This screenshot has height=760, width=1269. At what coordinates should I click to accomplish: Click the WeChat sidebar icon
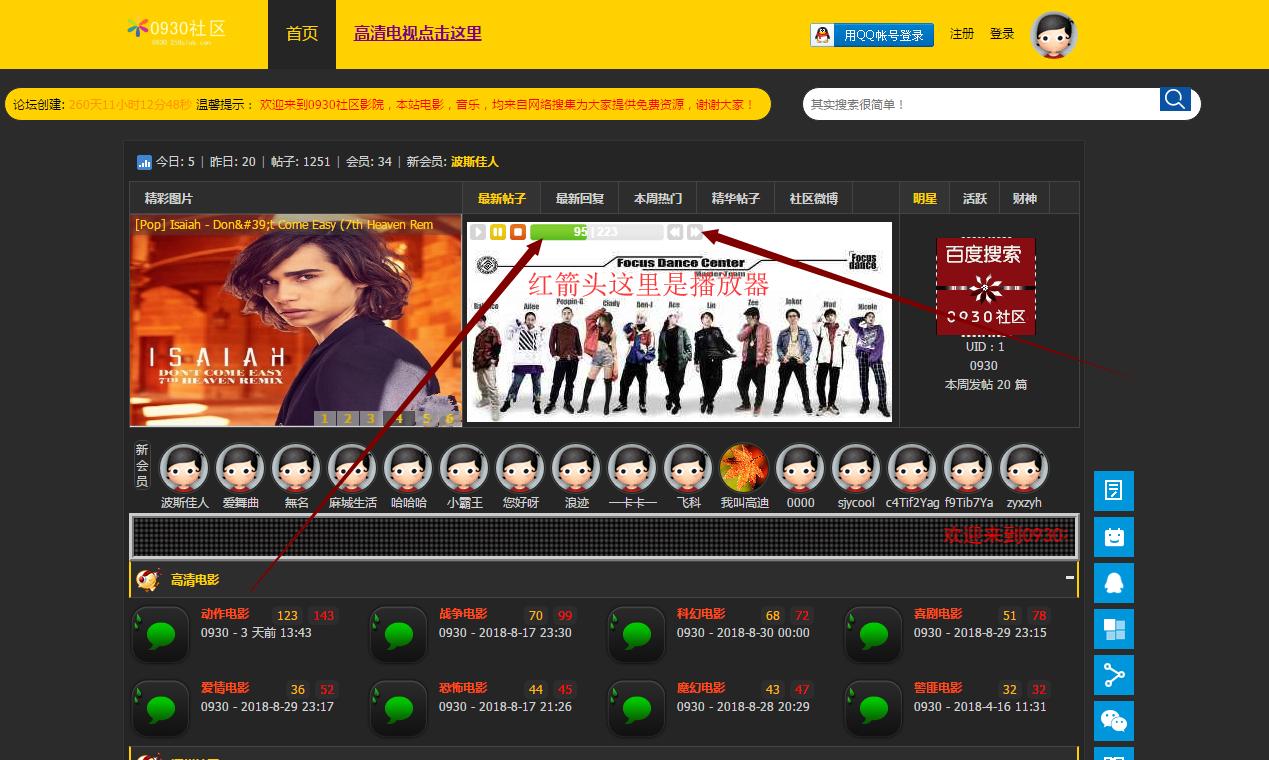(x=1114, y=721)
